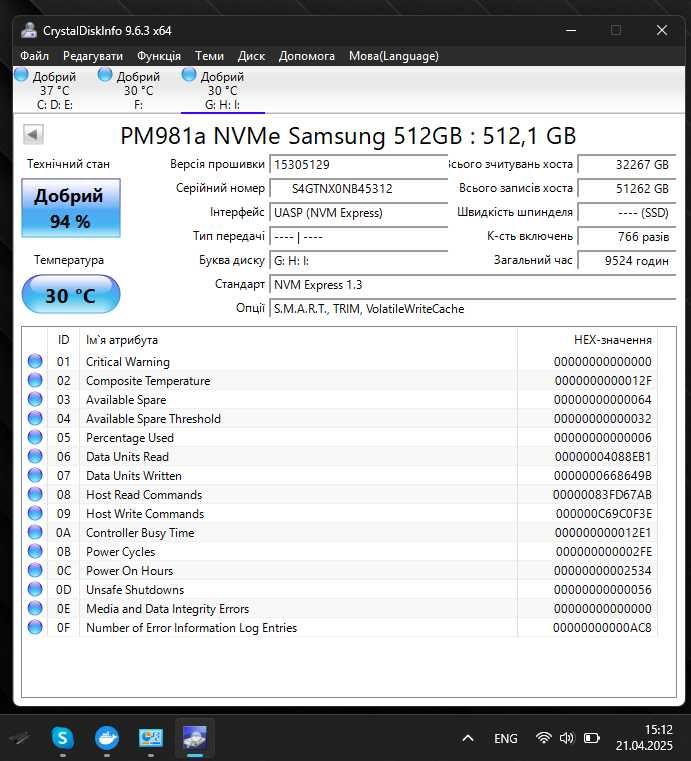The width and height of the screenshot is (691, 761).
Task: Open clock showing 15:12 21.04.2025
Action: point(644,737)
